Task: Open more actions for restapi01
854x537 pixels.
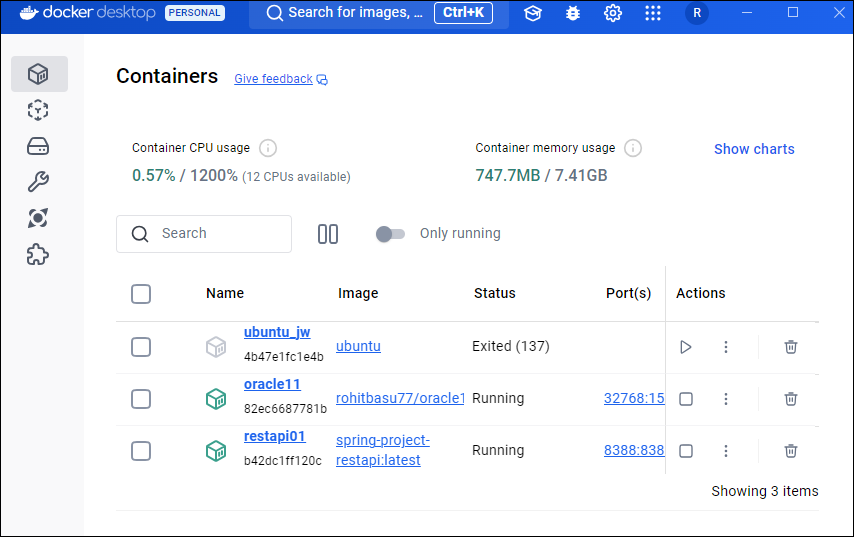Action: click(x=725, y=451)
